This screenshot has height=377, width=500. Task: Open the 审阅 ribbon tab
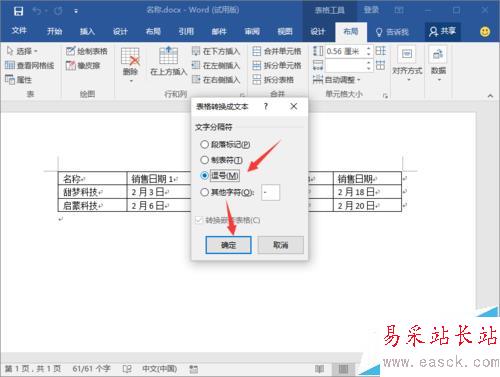point(252,31)
